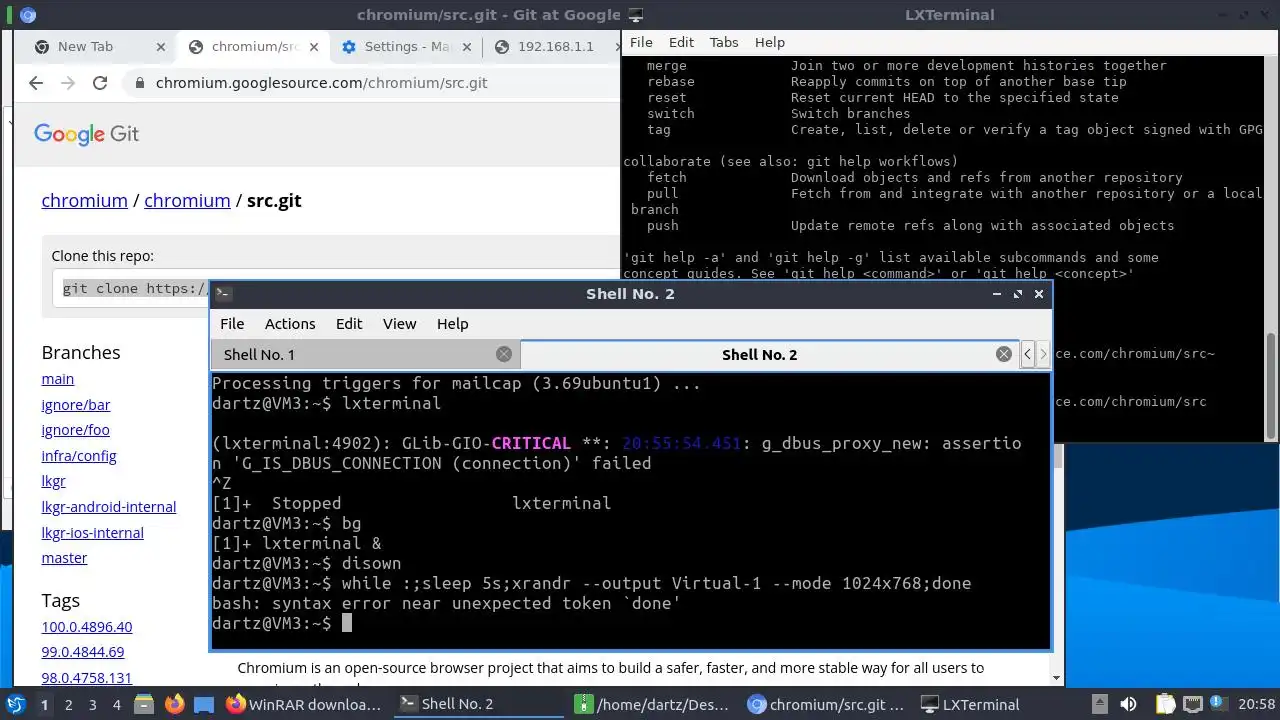
Task: Open /home/dartz/Des... taskbar entry
Action: tap(652, 704)
